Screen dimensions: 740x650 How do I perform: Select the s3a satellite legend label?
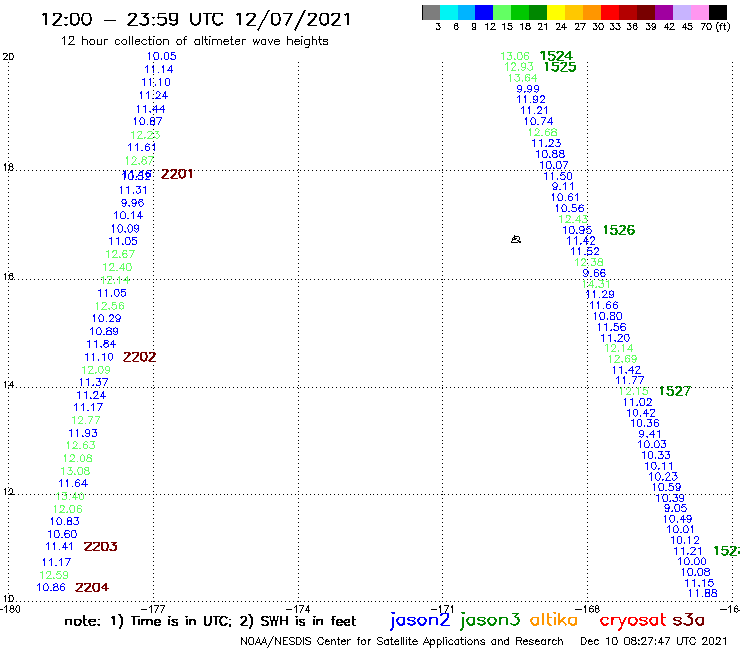point(689,620)
